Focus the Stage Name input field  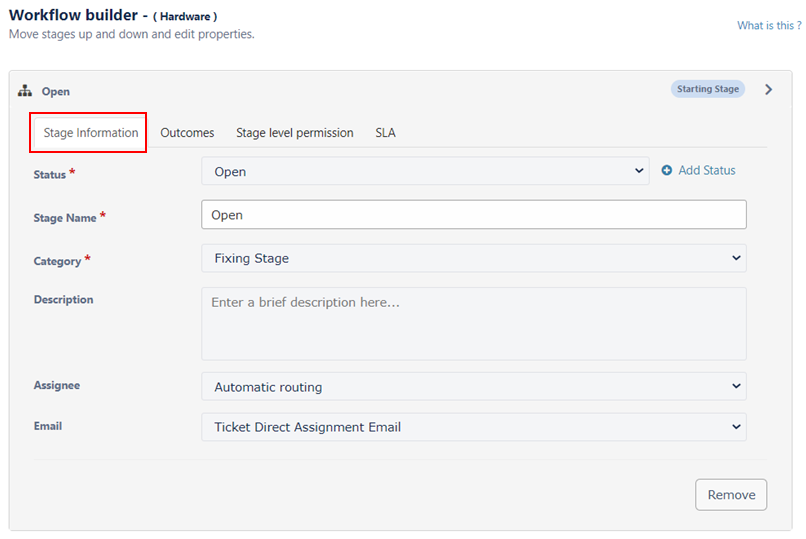click(x=474, y=215)
